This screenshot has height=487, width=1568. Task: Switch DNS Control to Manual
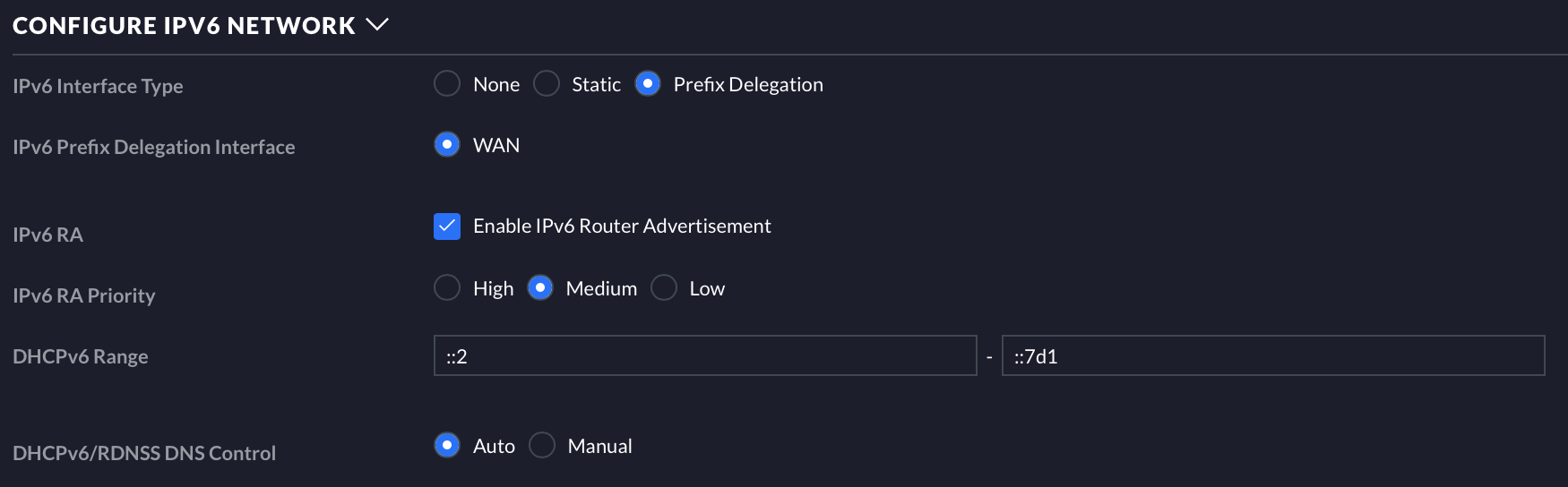[x=542, y=445]
